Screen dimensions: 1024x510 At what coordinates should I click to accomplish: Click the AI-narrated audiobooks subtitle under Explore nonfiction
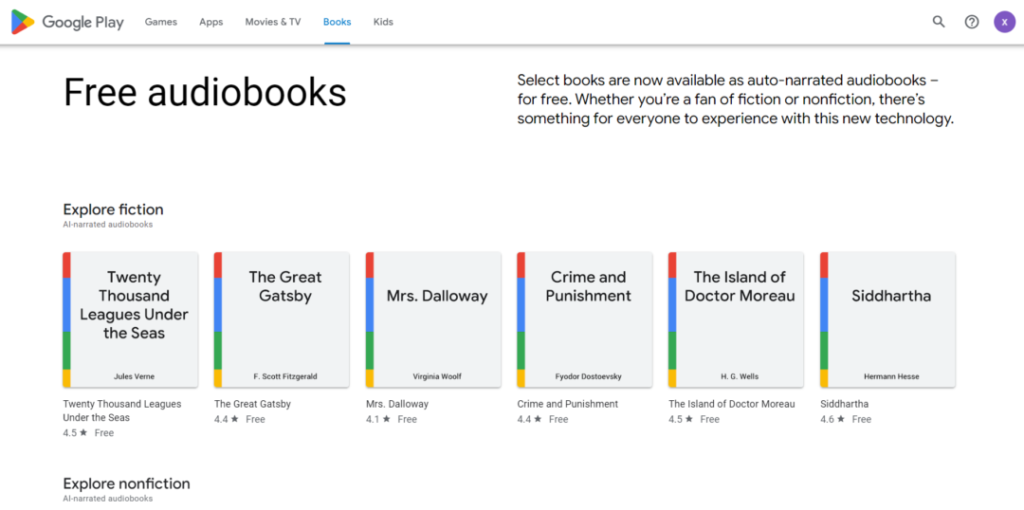[x=108, y=499]
